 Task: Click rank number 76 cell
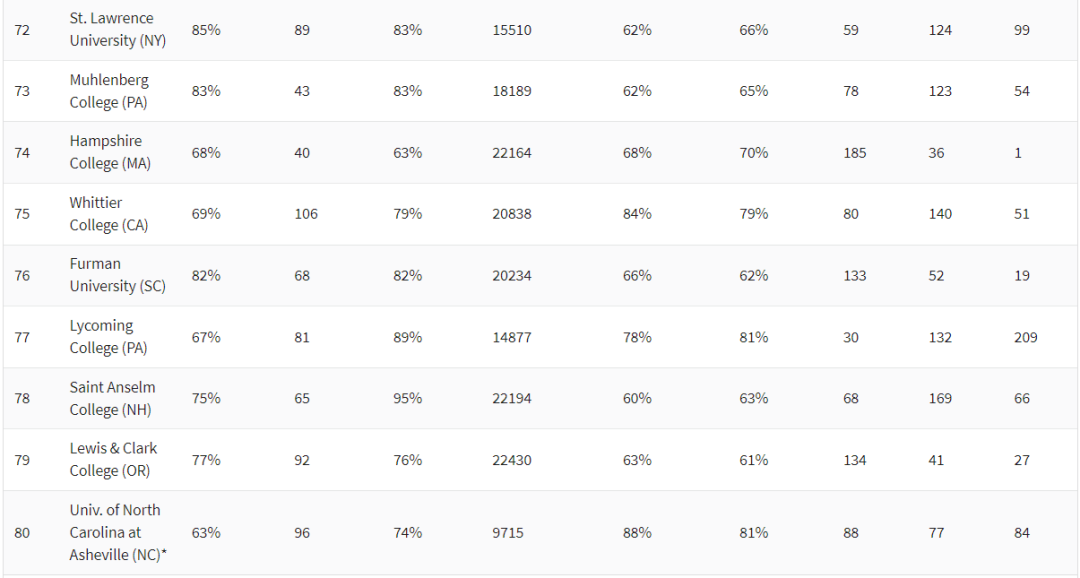pos(22,276)
